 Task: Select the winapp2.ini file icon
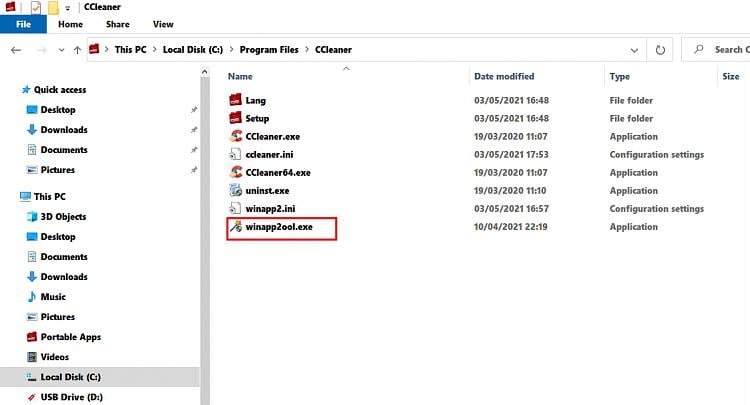coord(235,208)
